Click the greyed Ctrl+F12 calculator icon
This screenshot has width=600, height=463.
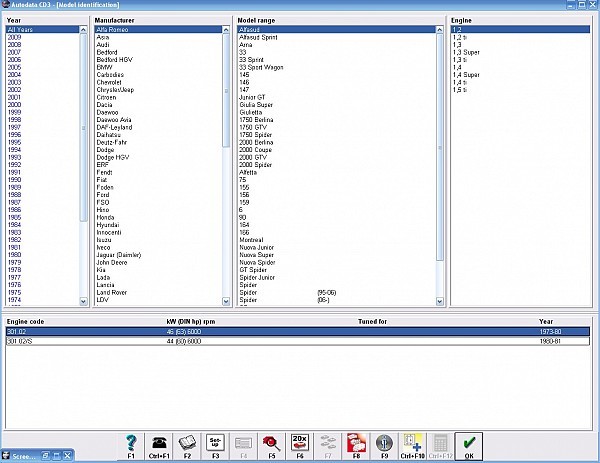(440, 446)
